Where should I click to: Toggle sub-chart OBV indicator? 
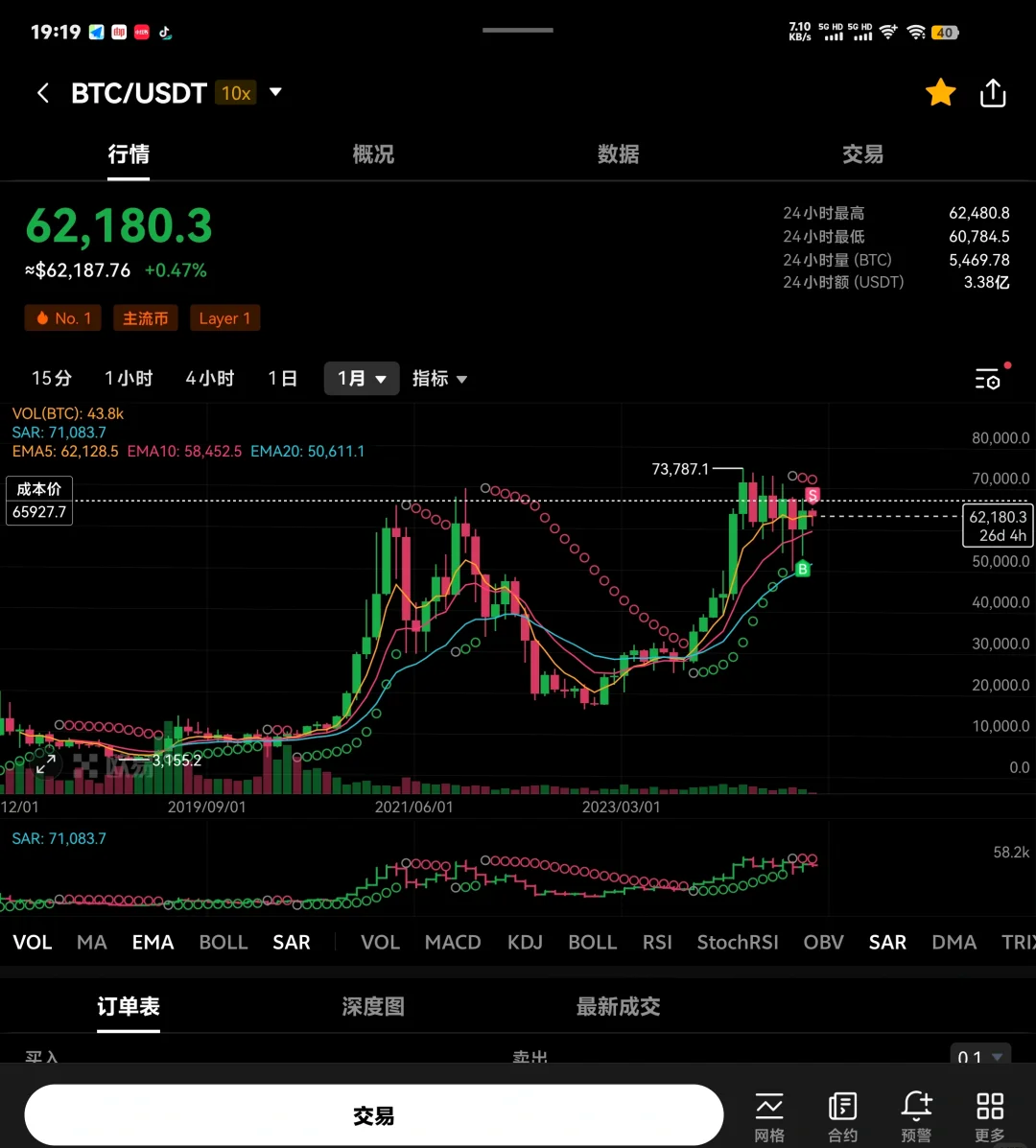click(x=824, y=942)
